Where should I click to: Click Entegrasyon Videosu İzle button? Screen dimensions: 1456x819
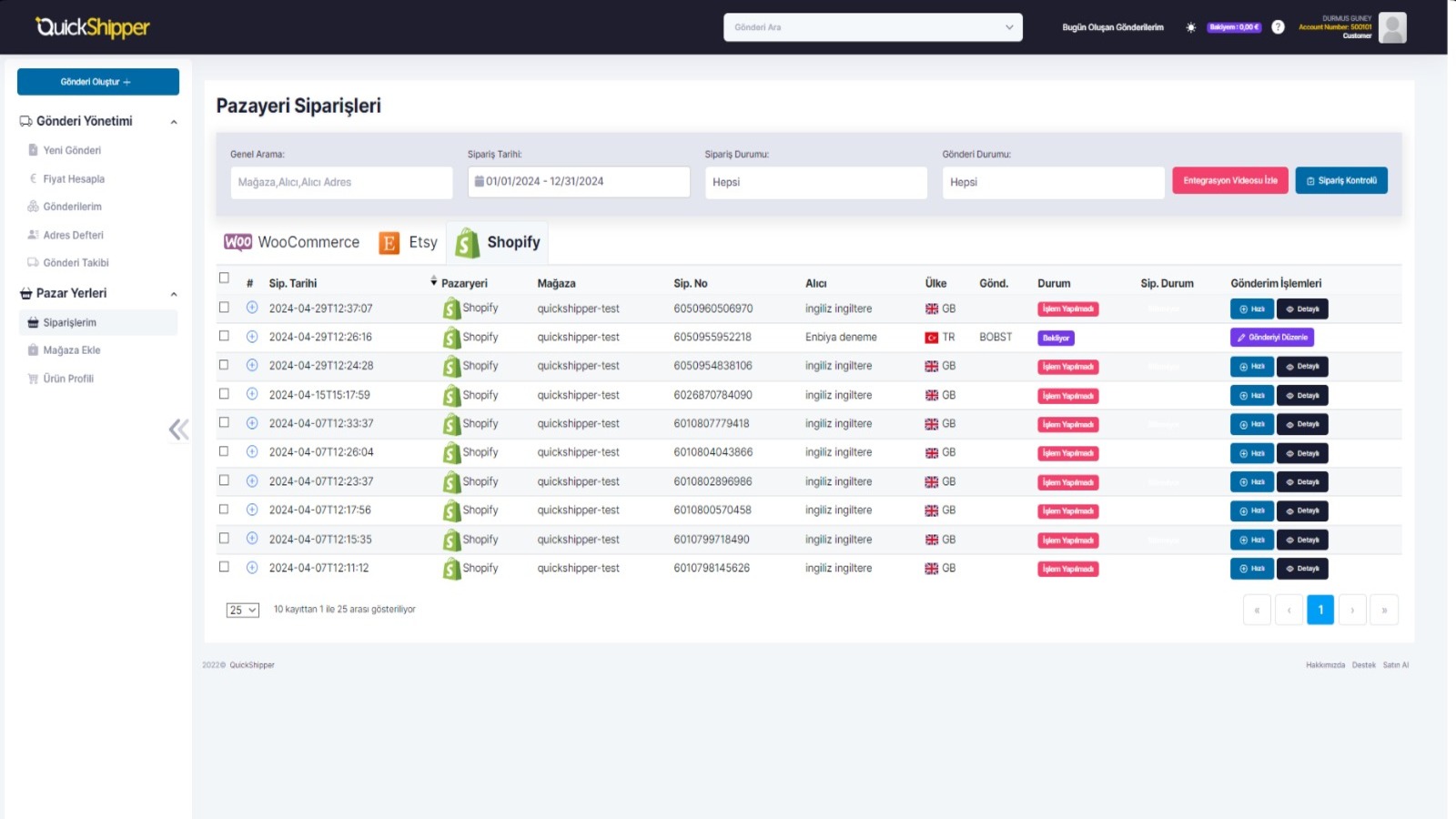pyautogui.click(x=1230, y=180)
